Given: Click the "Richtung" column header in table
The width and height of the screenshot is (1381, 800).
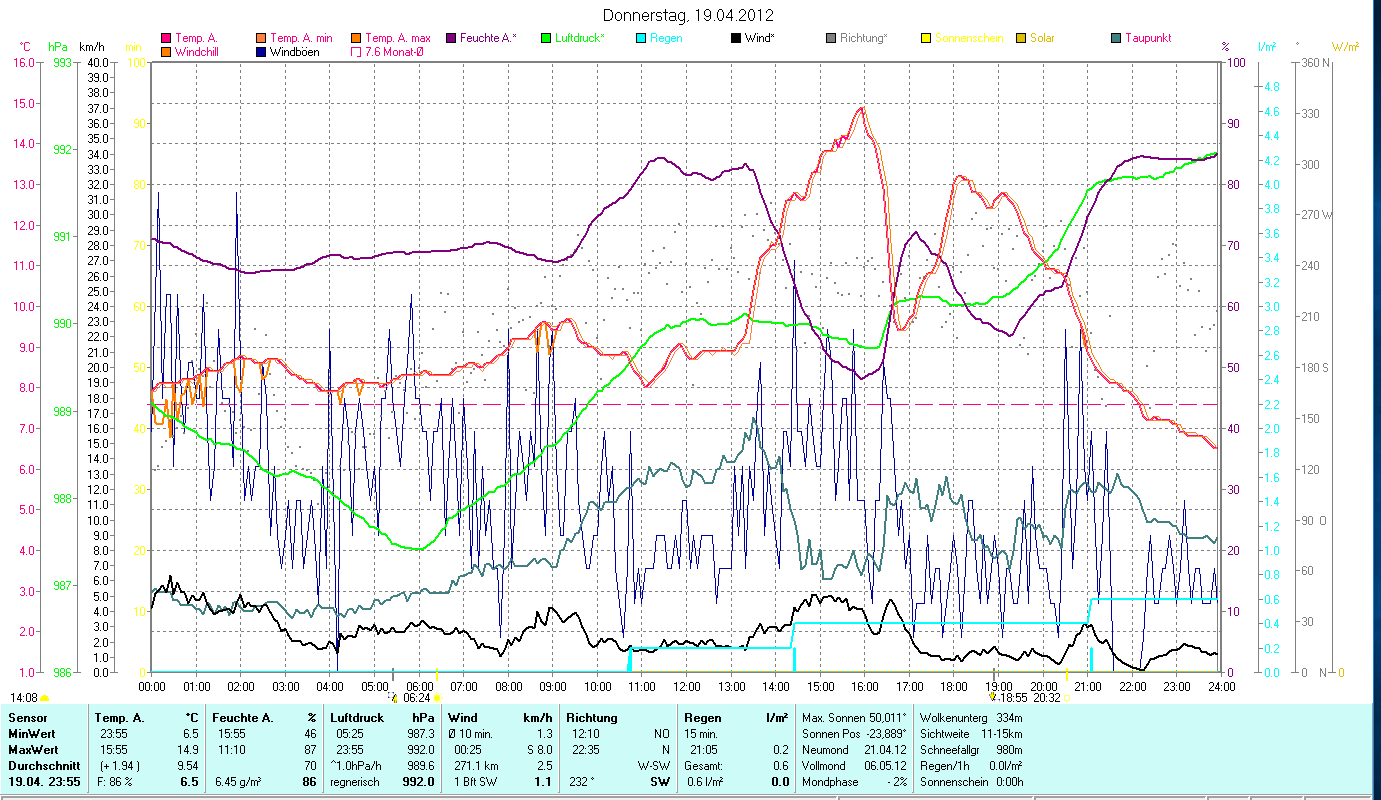Looking at the screenshot, I should click(592, 718).
